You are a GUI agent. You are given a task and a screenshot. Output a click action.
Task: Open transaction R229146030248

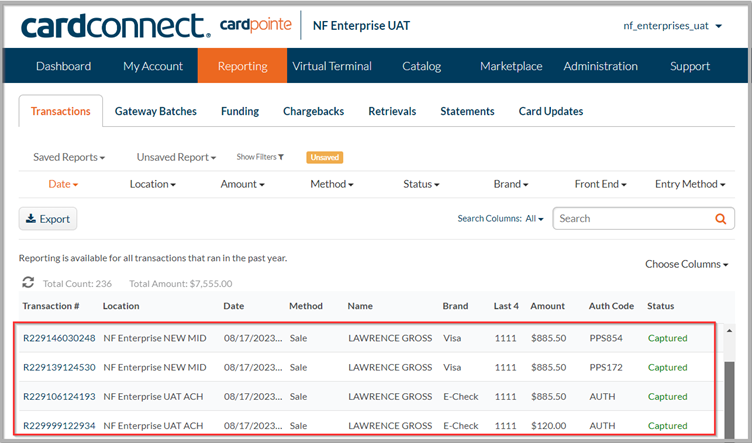[x=59, y=338]
